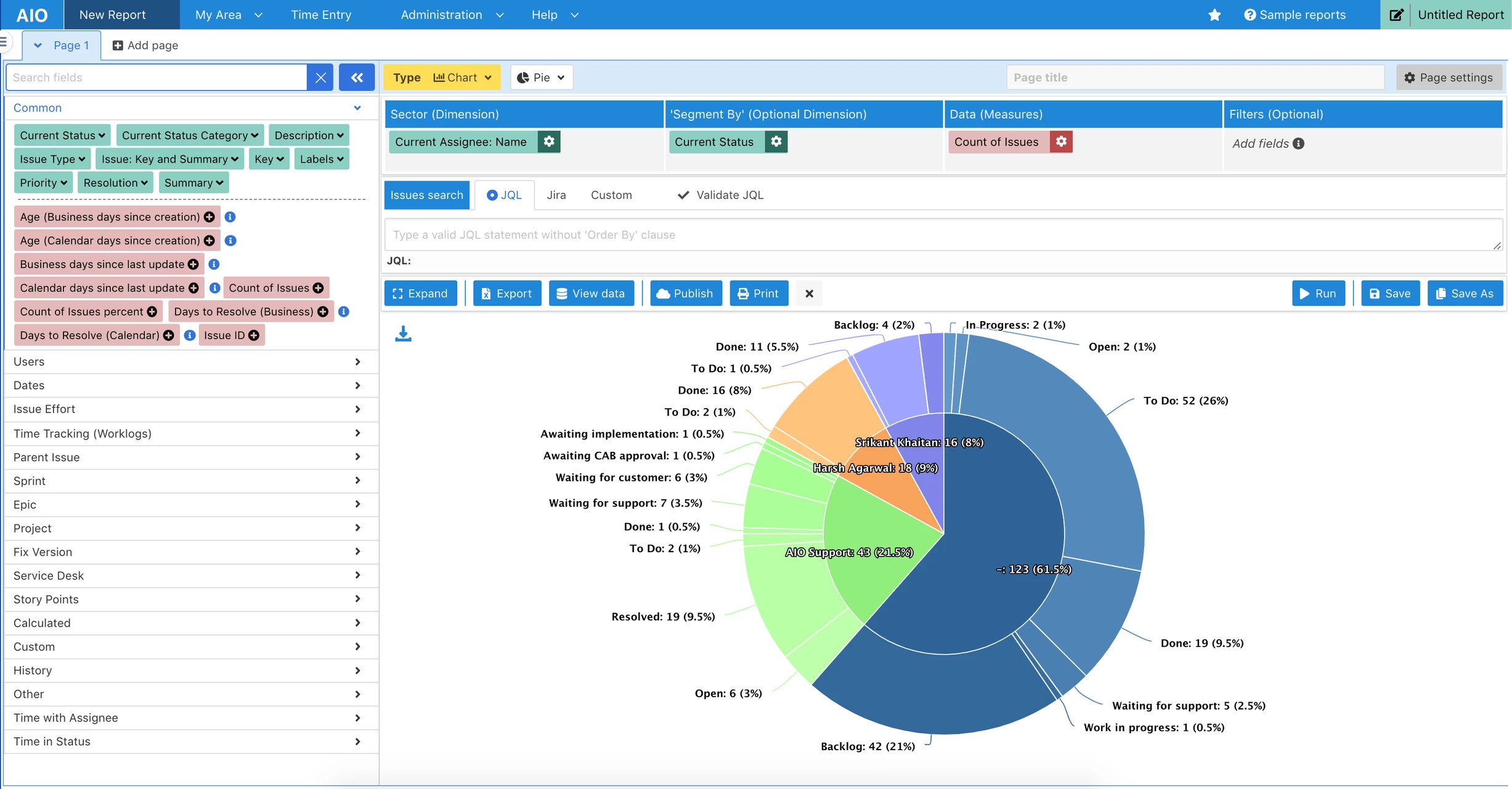Open the Current Status Category field dropdown
1512x789 pixels.
pos(190,136)
